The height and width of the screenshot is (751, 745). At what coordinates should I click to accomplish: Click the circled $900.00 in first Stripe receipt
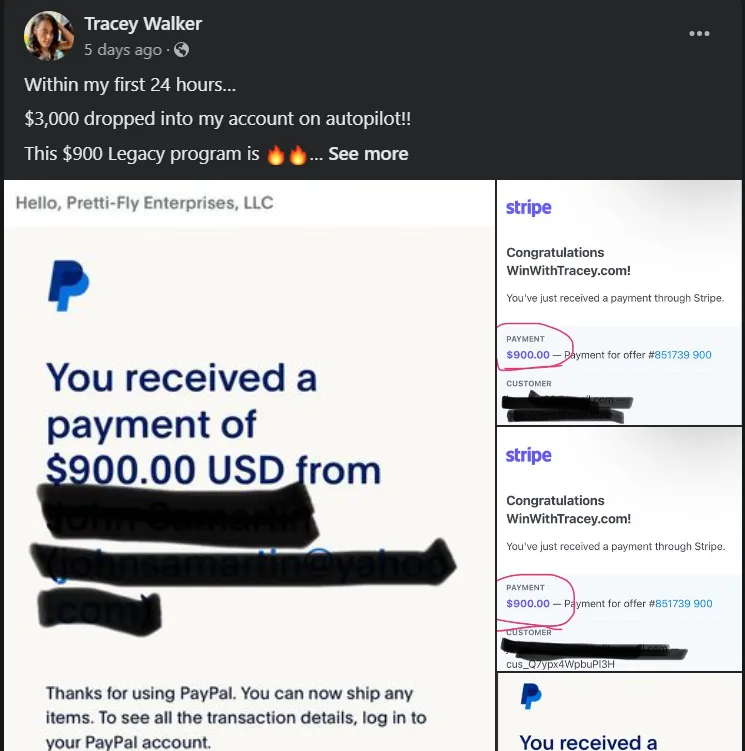coord(528,355)
